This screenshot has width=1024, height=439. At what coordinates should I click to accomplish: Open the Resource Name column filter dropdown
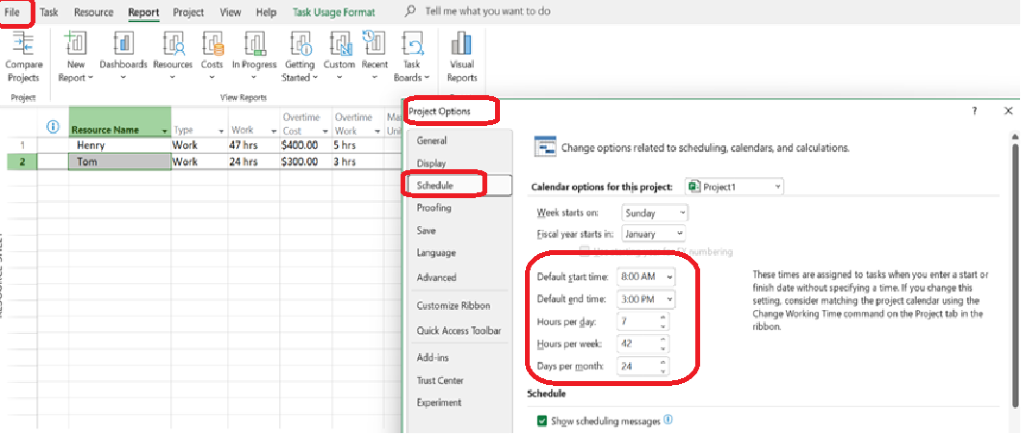click(x=164, y=131)
